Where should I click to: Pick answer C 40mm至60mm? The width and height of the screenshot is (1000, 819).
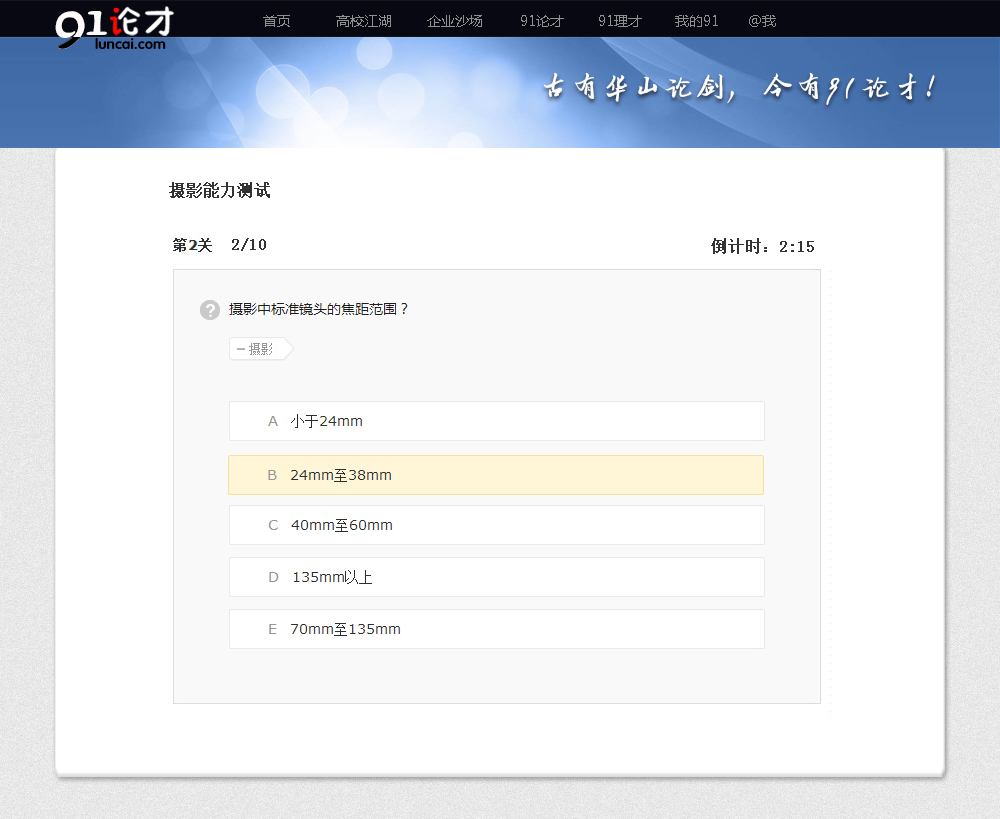[496, 525]
